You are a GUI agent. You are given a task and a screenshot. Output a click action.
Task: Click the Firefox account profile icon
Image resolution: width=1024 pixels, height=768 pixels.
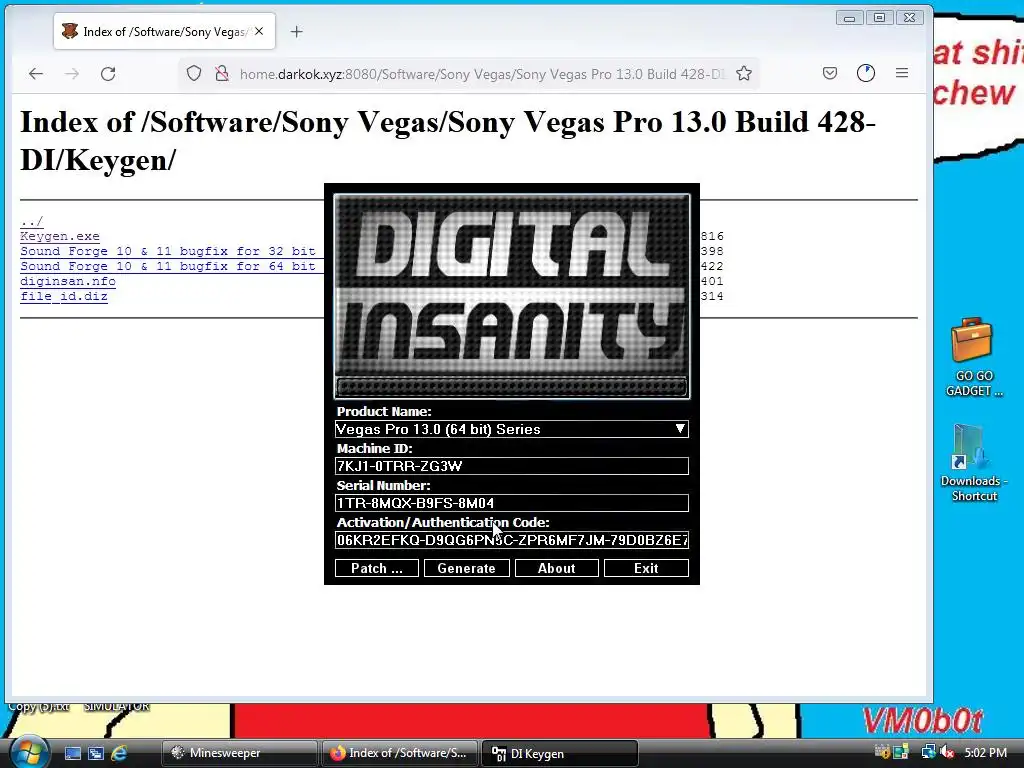point(866,73)
